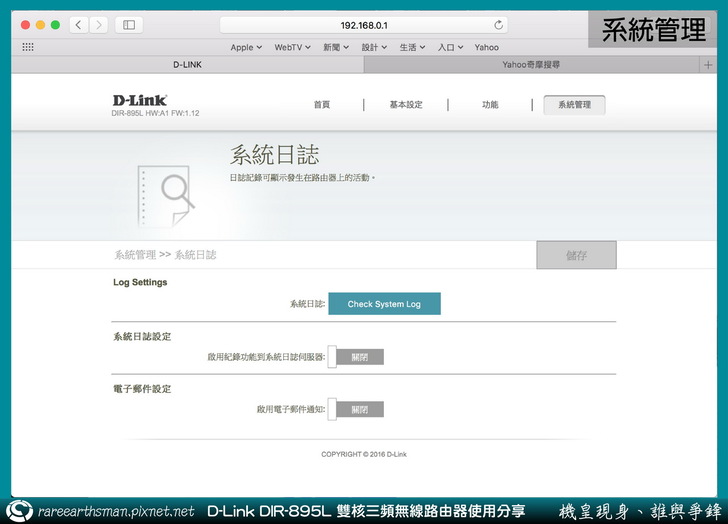The height and width of the screenshot is (524, 728).
Task: Switch to the Yahoo奇摩搜尋 tab
Action: 530,64
